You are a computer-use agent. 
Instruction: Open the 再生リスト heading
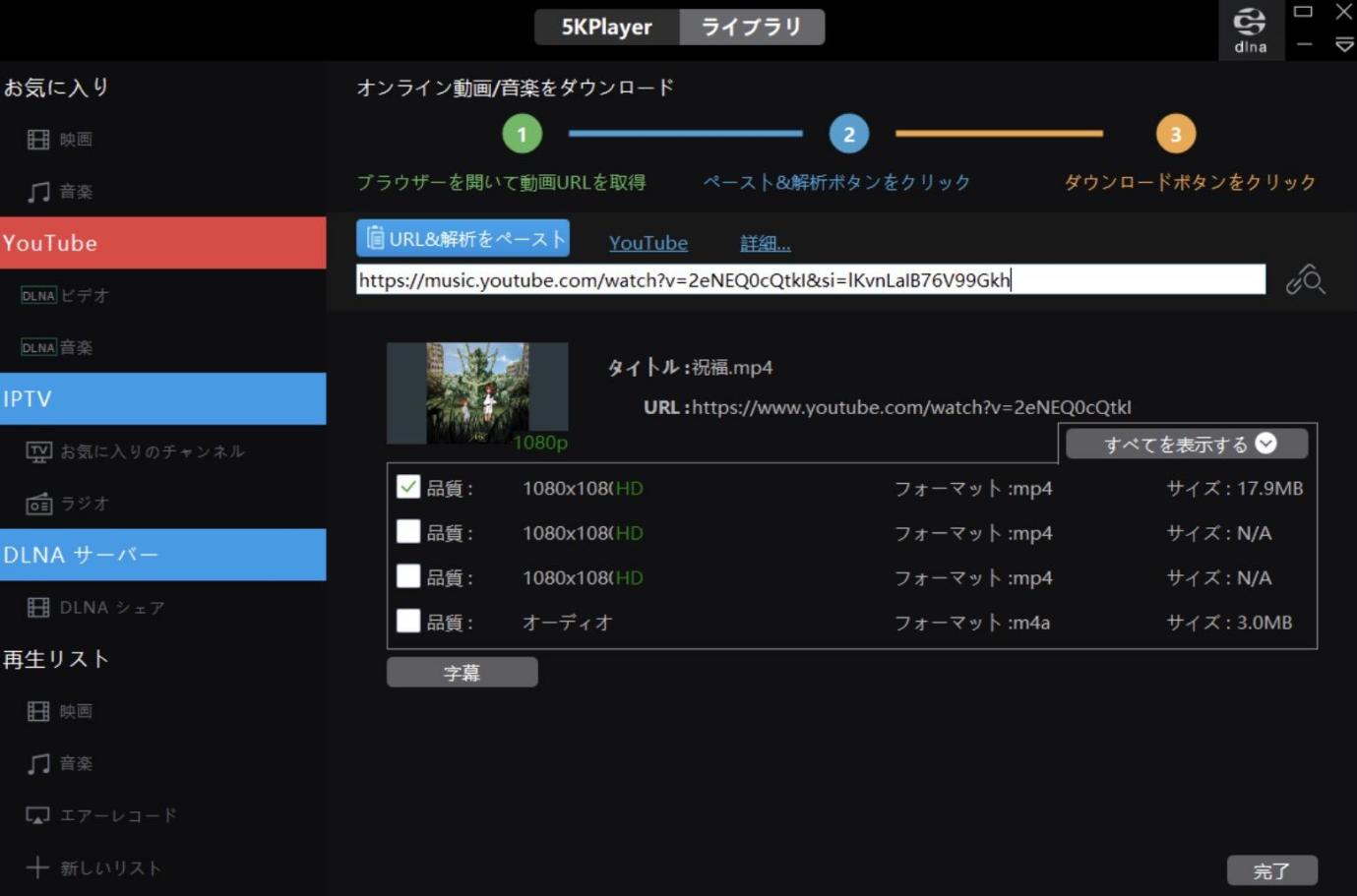(56, 659)
